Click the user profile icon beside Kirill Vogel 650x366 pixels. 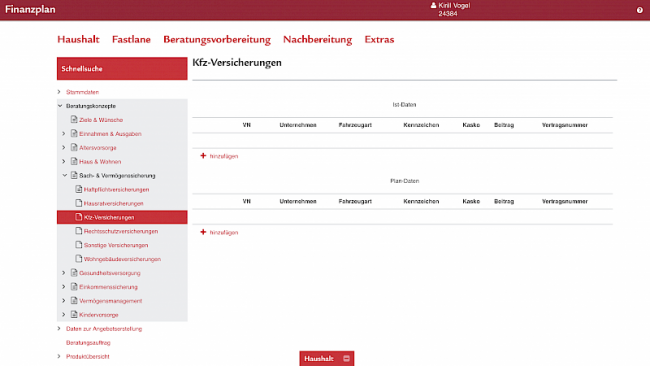(434, 5)
